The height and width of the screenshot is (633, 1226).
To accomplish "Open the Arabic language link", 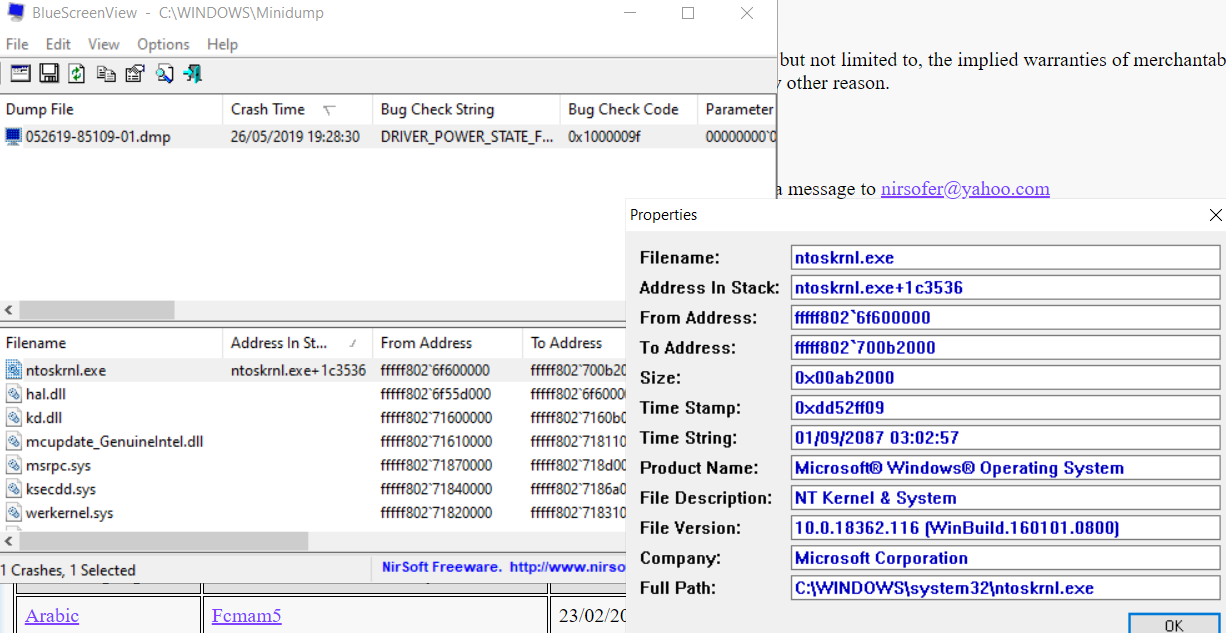I will [52, 616].
